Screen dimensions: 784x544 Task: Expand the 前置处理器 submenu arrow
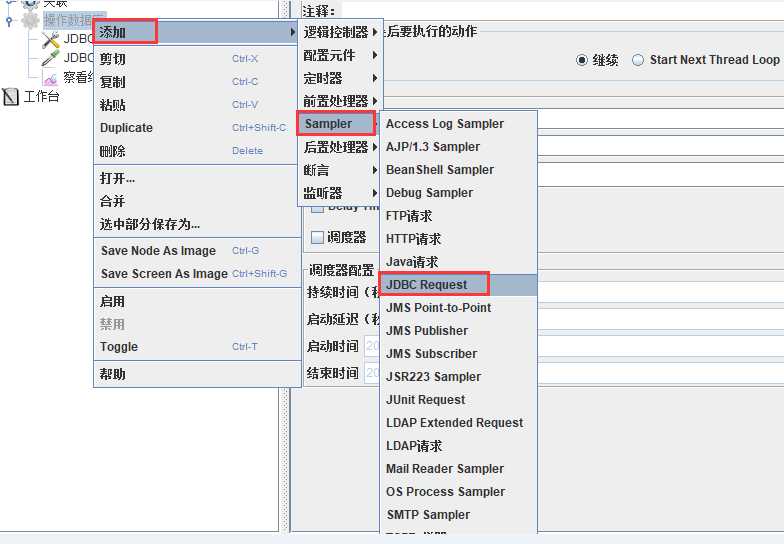click(x=374, y=101)
